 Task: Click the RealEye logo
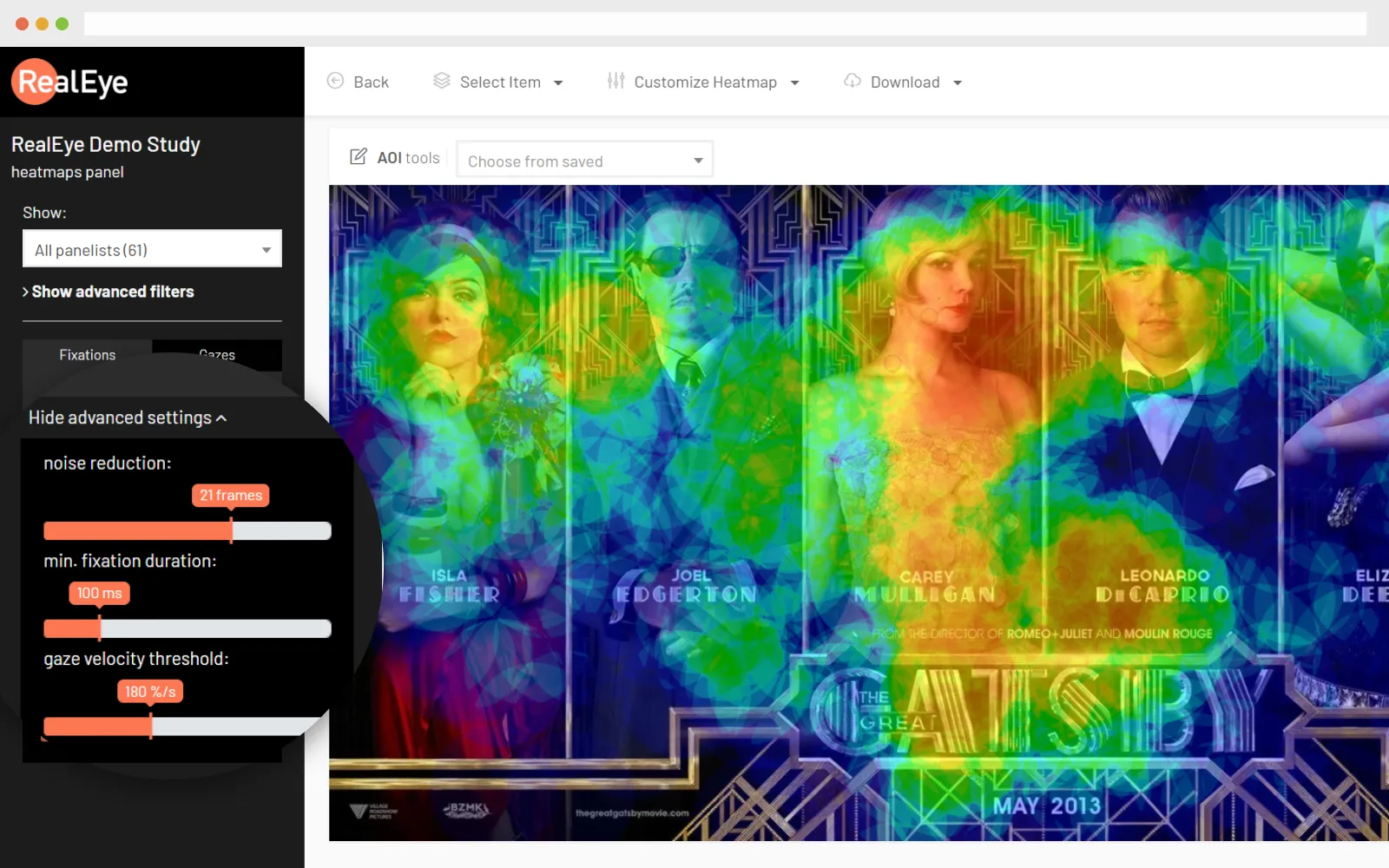[69, 82]
